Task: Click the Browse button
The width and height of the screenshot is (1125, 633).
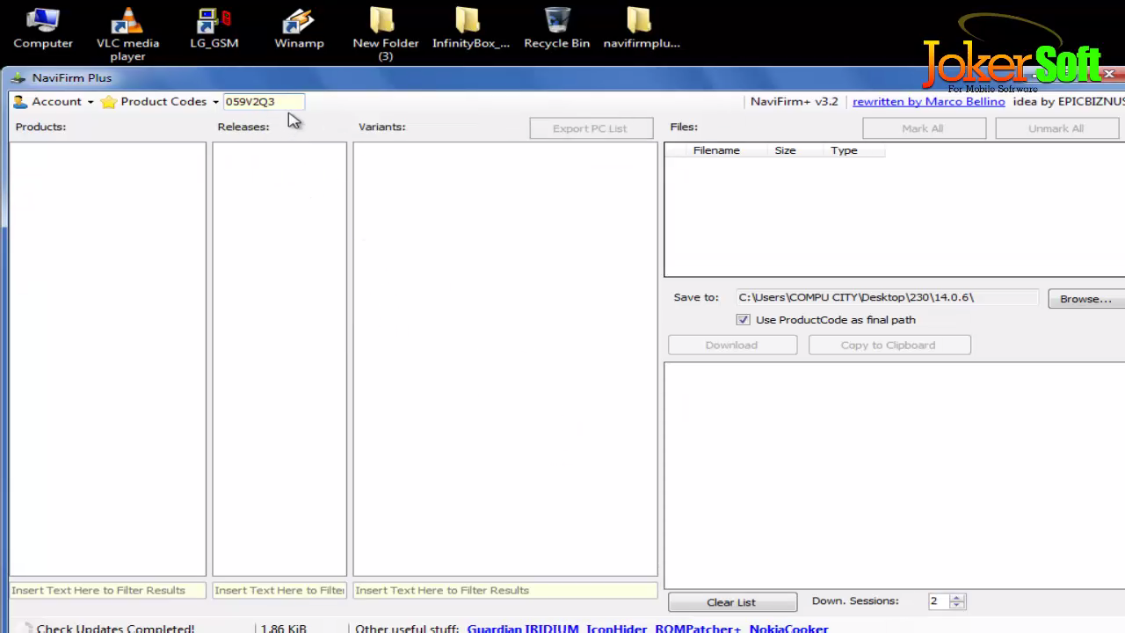Action: tap(1086, 299)
